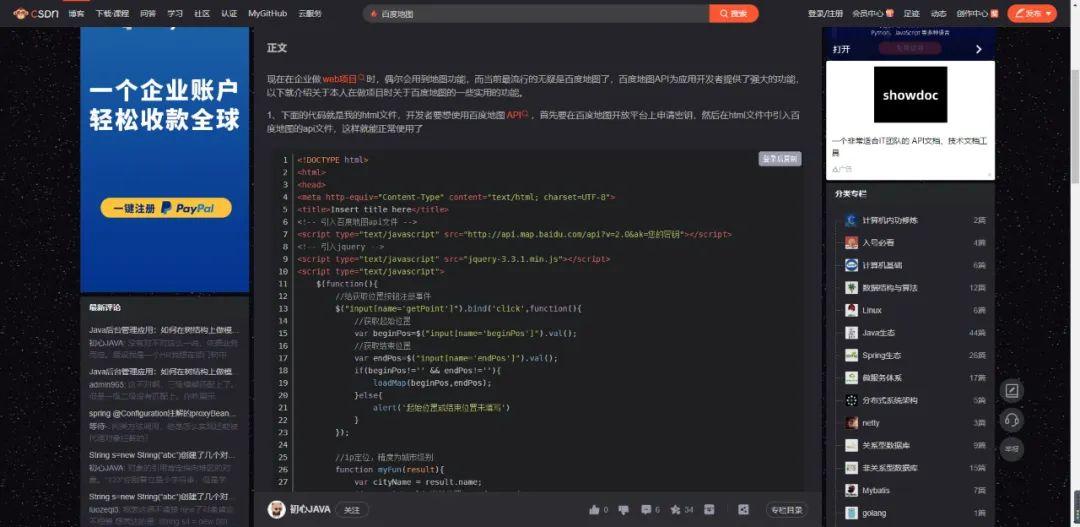Image resolution: width=1080 pixels, height=527 pixels.
Task: Click the search field containing 百度地图
Action: 537,13
